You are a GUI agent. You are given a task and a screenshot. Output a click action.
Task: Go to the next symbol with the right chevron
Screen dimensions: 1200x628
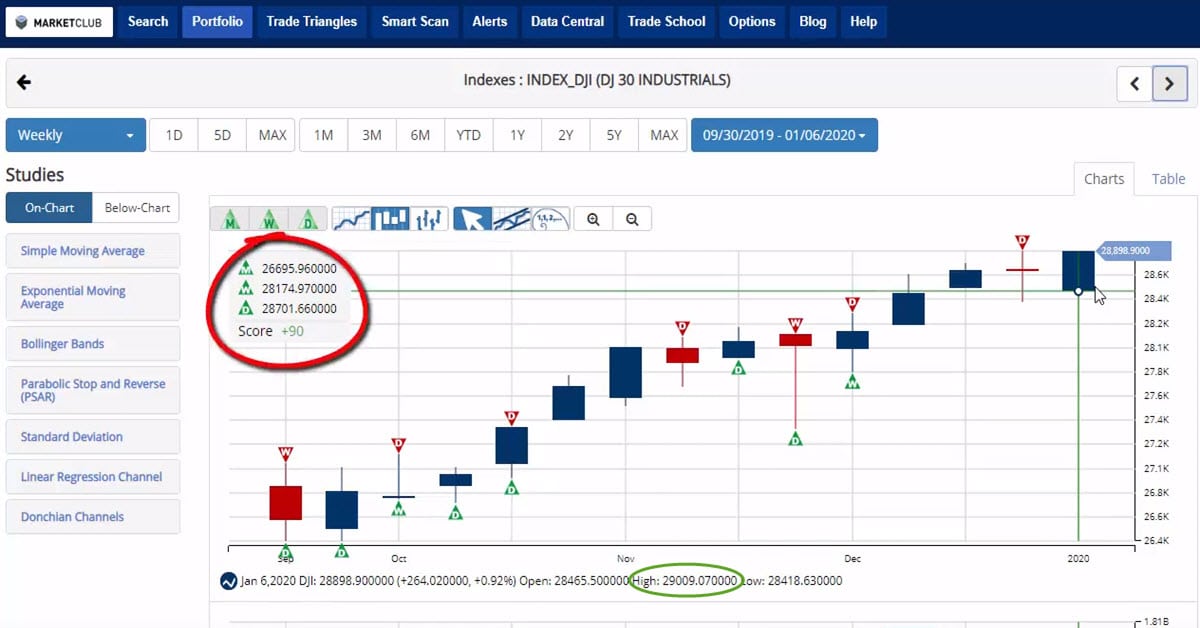pyautogui.click(x=1169, y=84)
